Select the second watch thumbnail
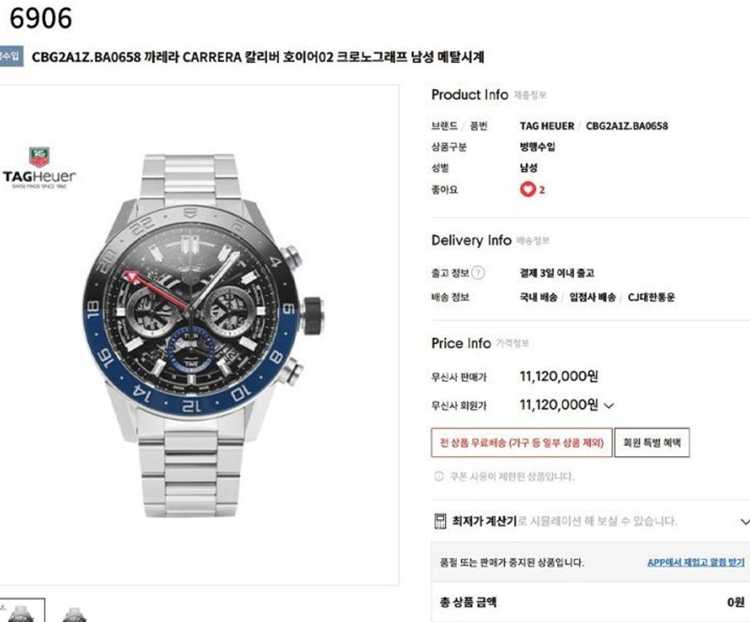The height and width of the screenshot is (622, 750). tap(75, 612)
